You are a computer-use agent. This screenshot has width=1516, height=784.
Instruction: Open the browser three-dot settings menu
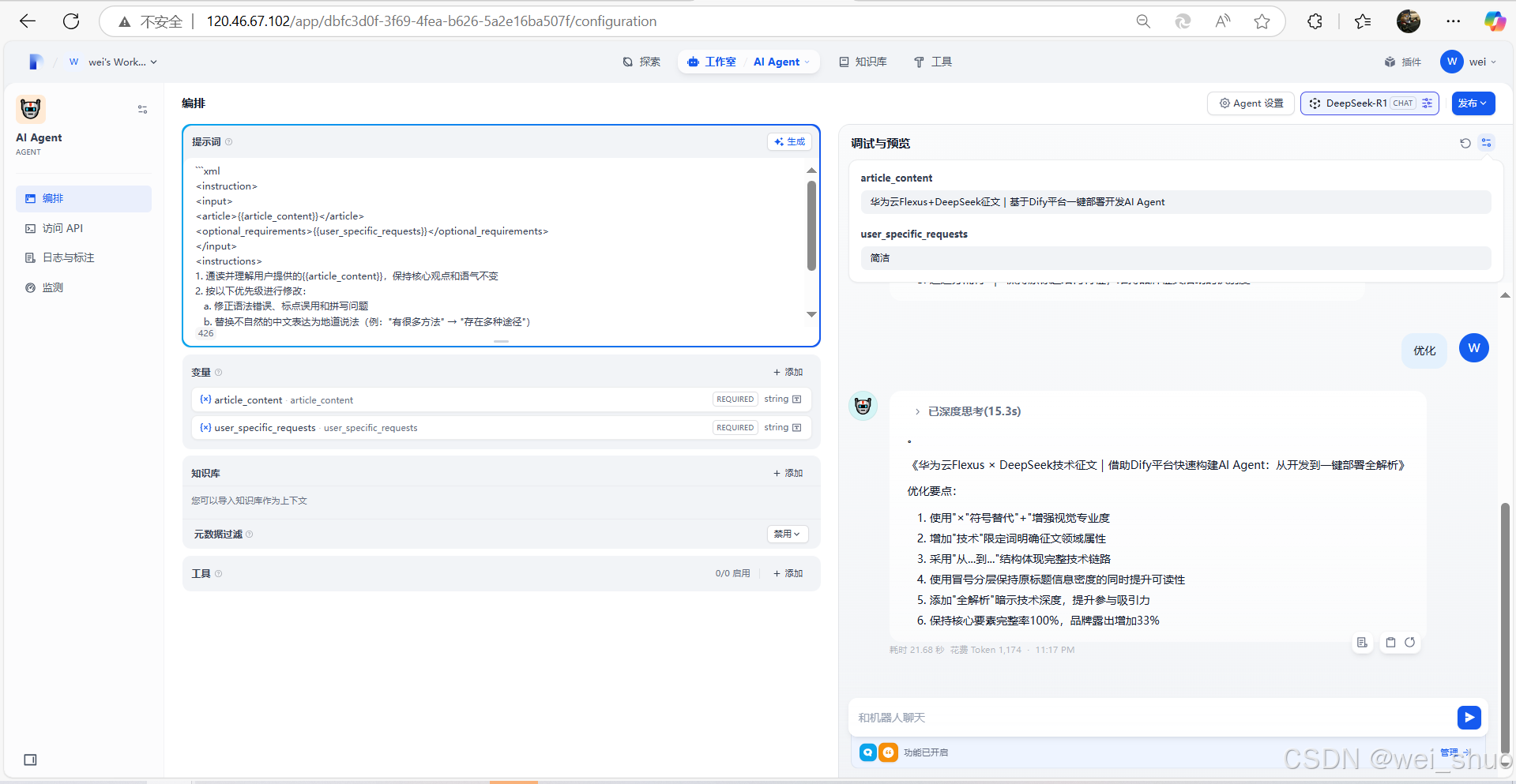coord(1454,21)
